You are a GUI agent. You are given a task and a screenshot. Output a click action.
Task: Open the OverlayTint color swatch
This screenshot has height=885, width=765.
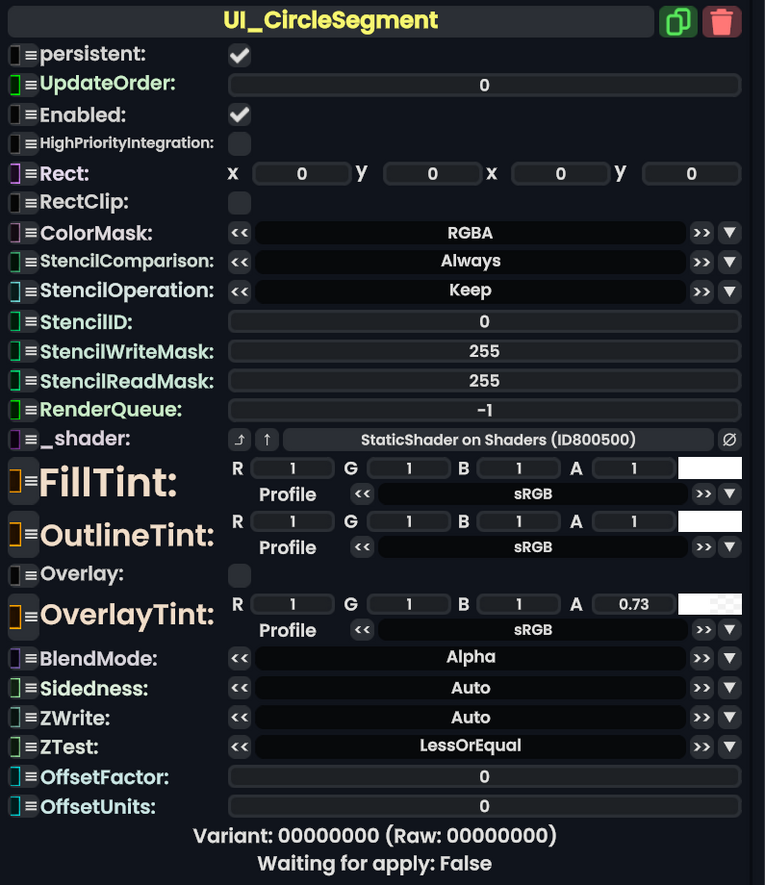710,604
